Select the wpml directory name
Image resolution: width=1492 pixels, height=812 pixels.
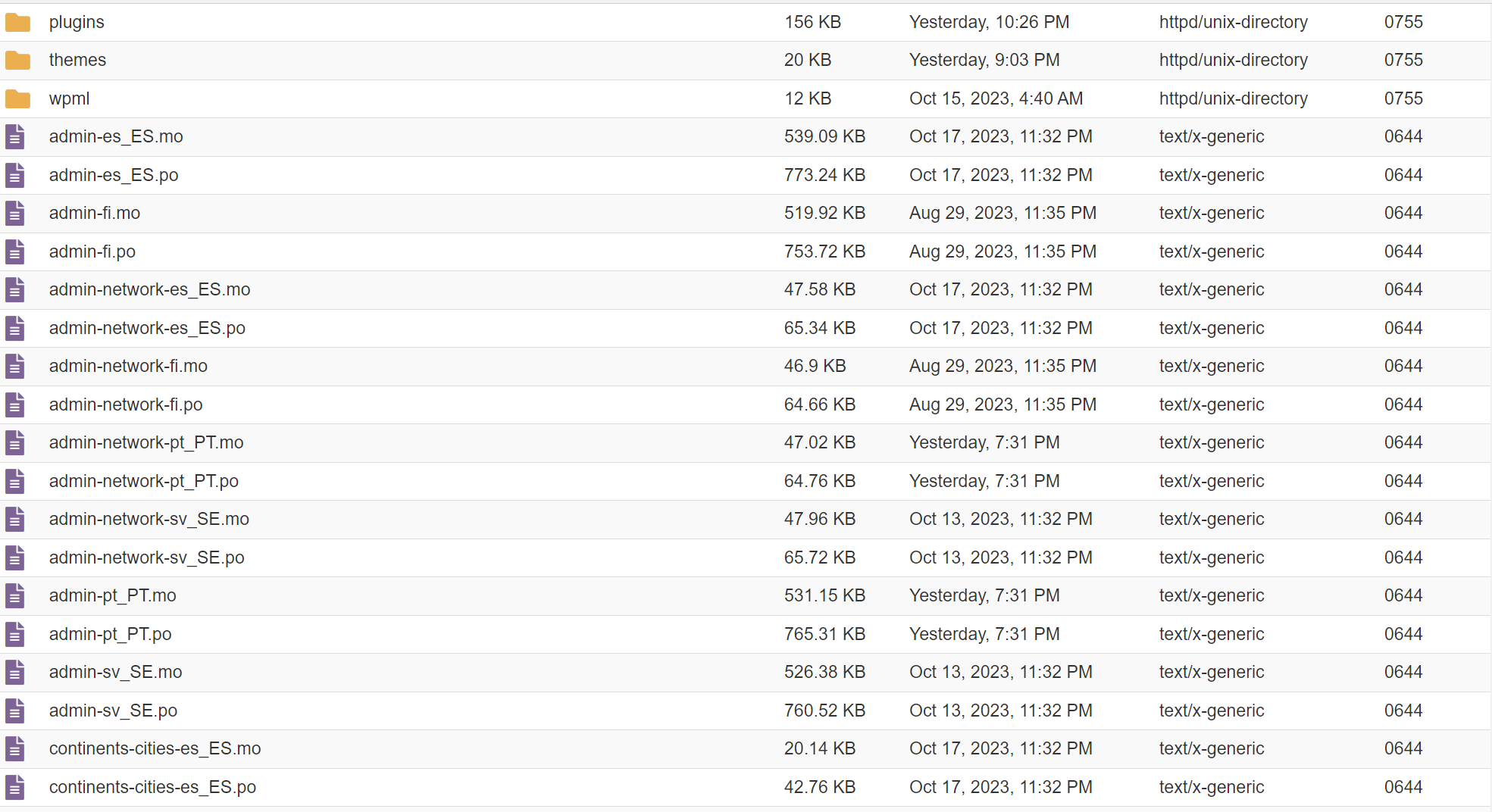69,98
